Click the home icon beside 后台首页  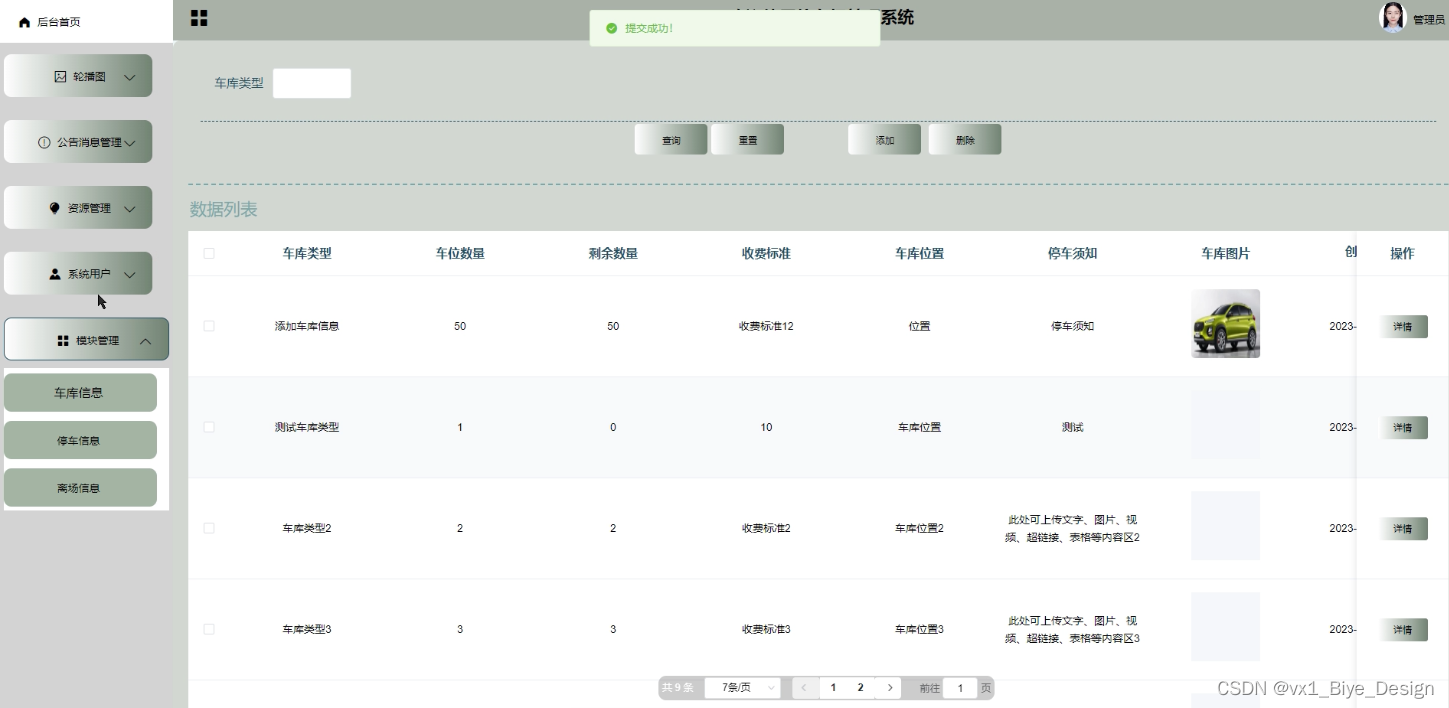click(25, 22)
